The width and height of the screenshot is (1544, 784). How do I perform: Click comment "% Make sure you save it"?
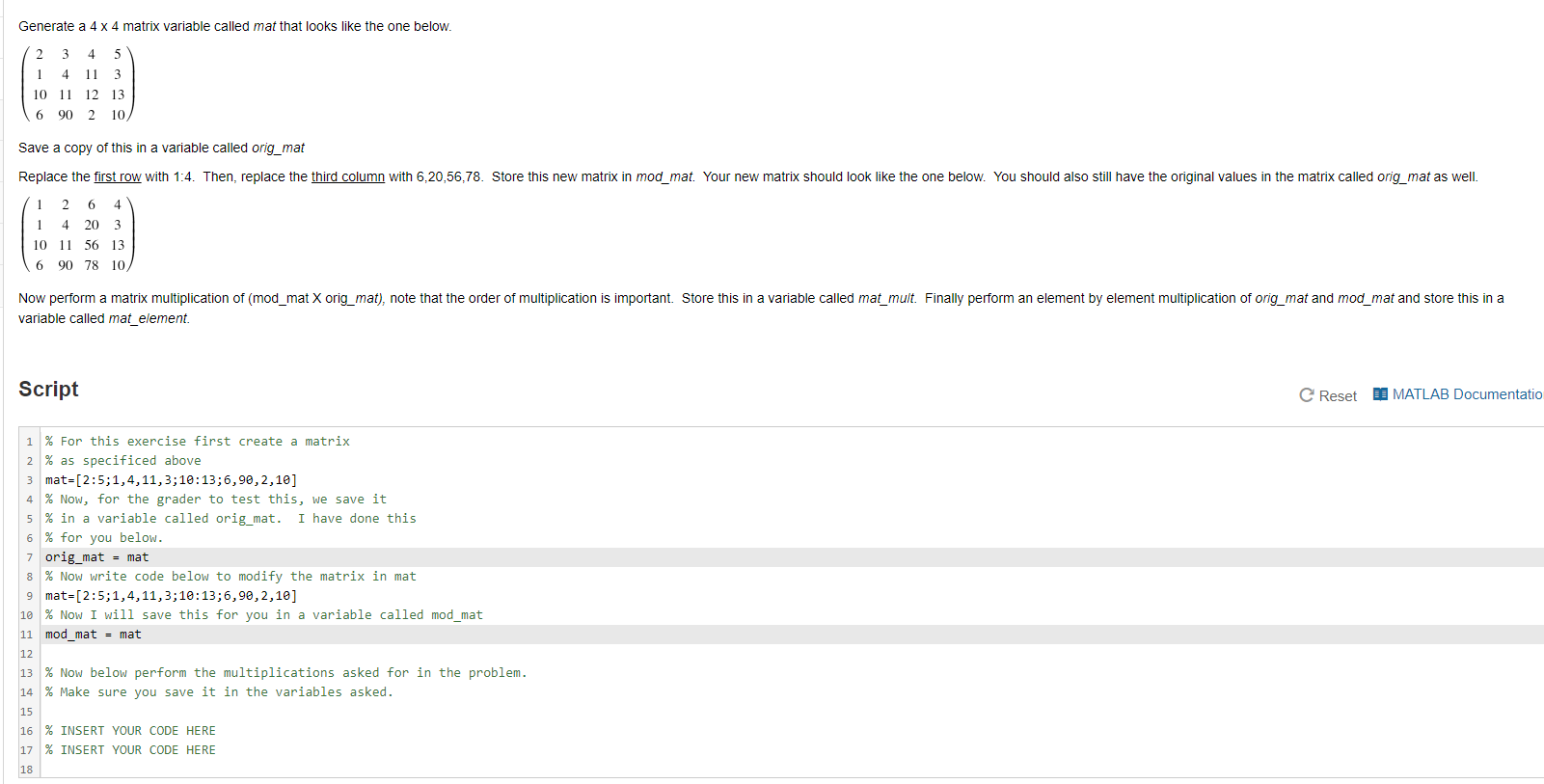tap(219, 692)
